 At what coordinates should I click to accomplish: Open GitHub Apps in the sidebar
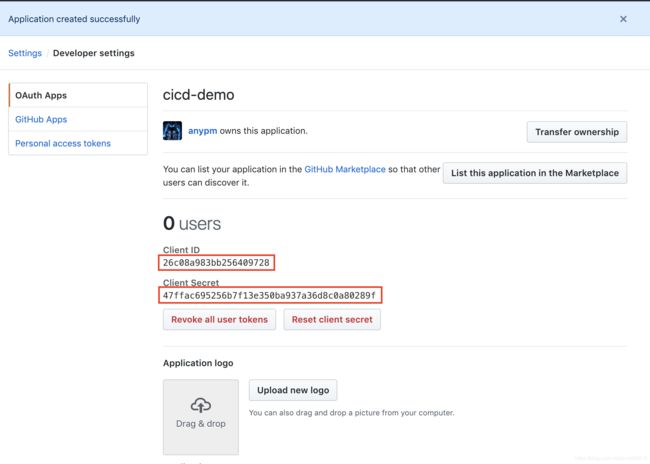point(78,119)
